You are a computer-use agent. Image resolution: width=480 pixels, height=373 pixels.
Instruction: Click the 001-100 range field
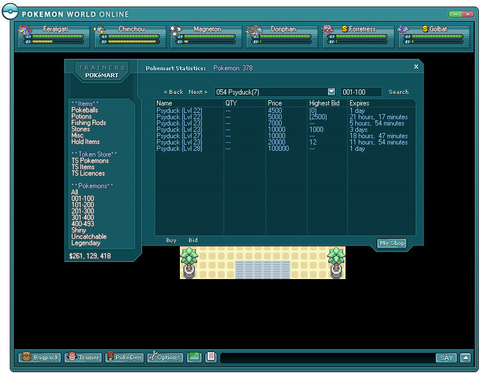[x=361, y=92]
